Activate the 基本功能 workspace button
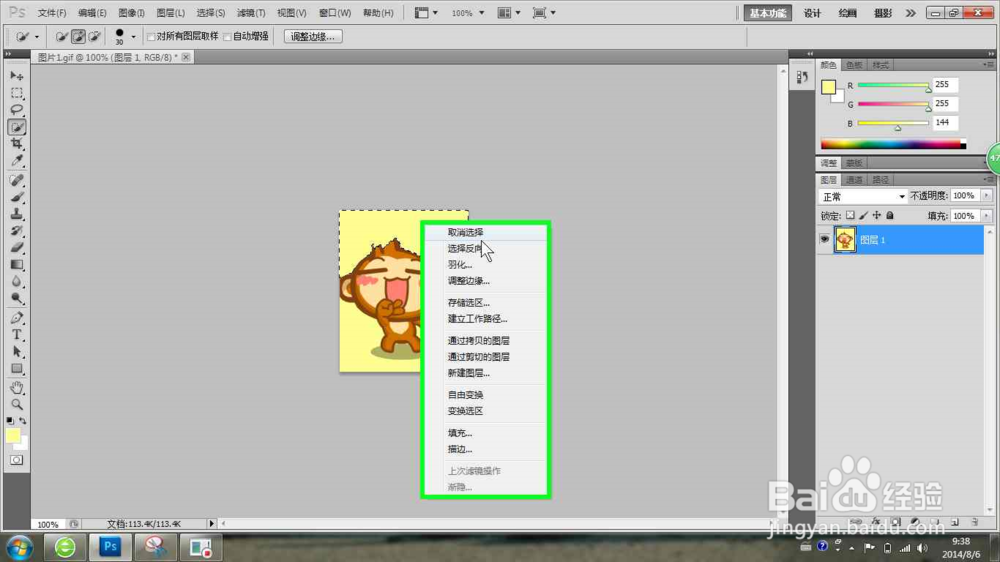The width and height of the screenshot is (1000, 562). pyautogui.click(x=767, y=13)
